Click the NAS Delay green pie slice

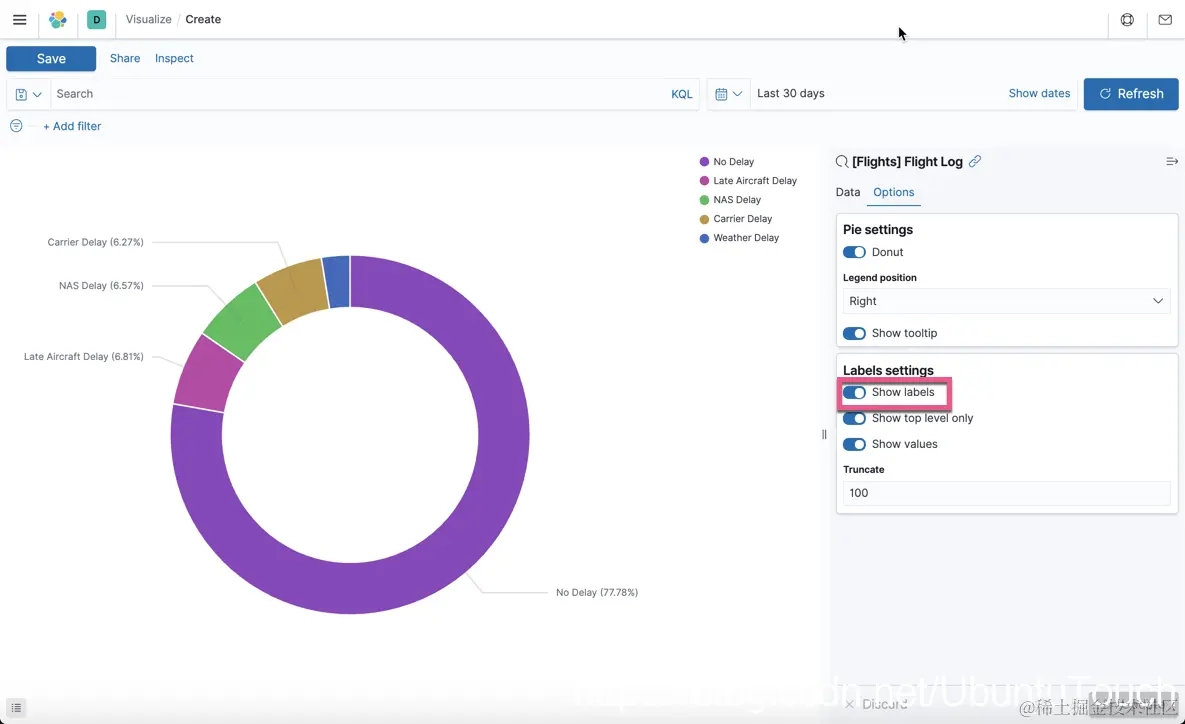[243, 322]
